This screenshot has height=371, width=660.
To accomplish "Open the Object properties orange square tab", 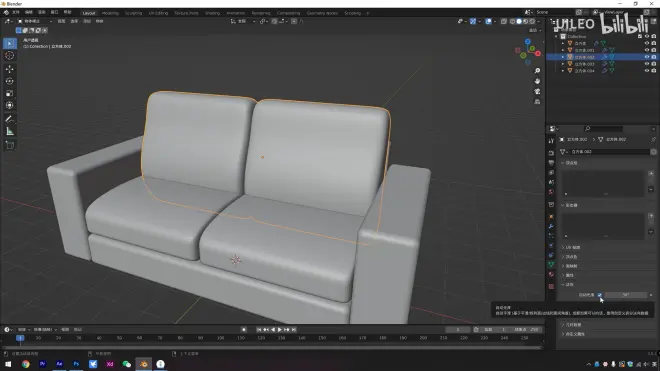I will [551, 216].
